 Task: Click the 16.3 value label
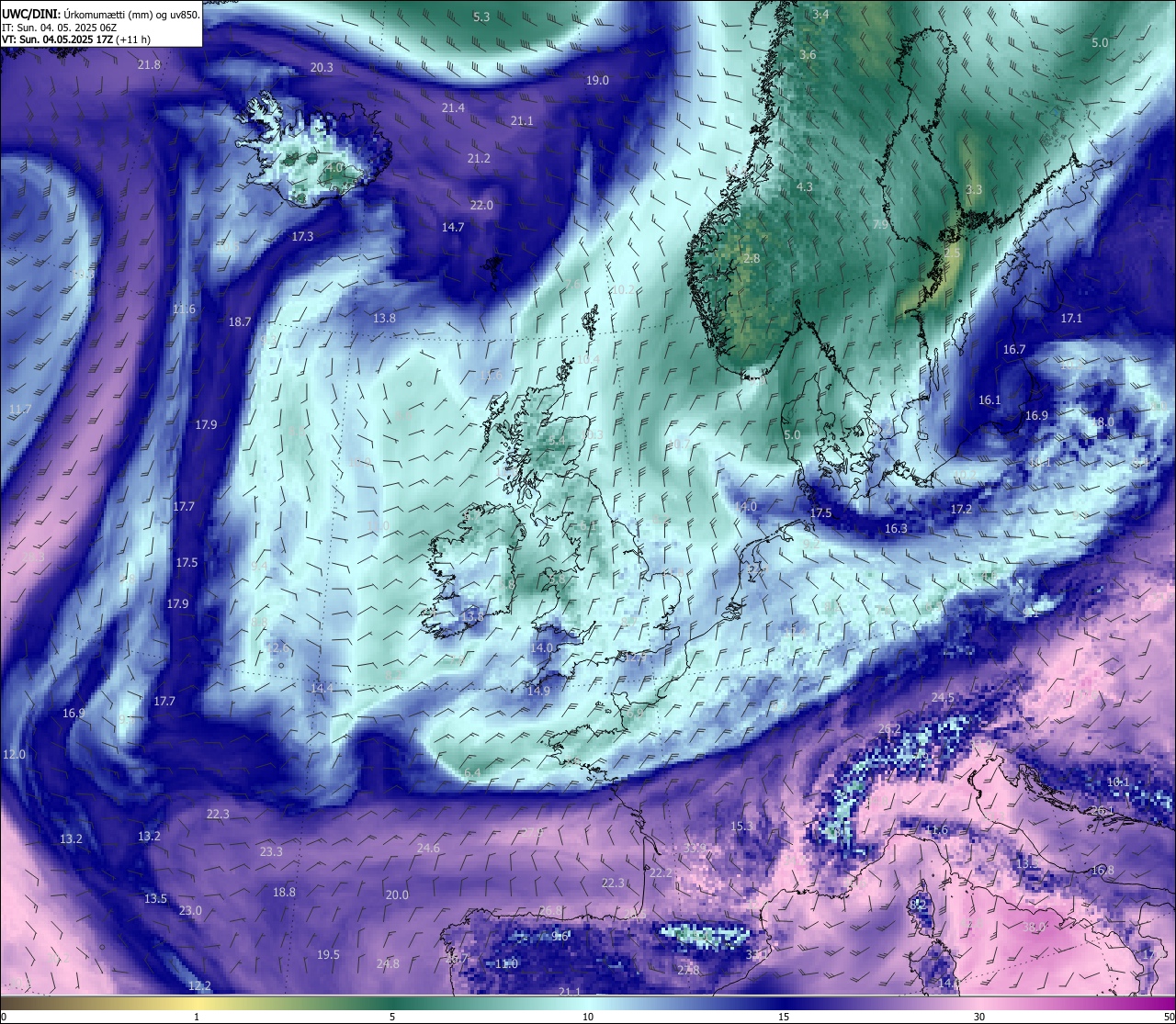click(896, 529)
